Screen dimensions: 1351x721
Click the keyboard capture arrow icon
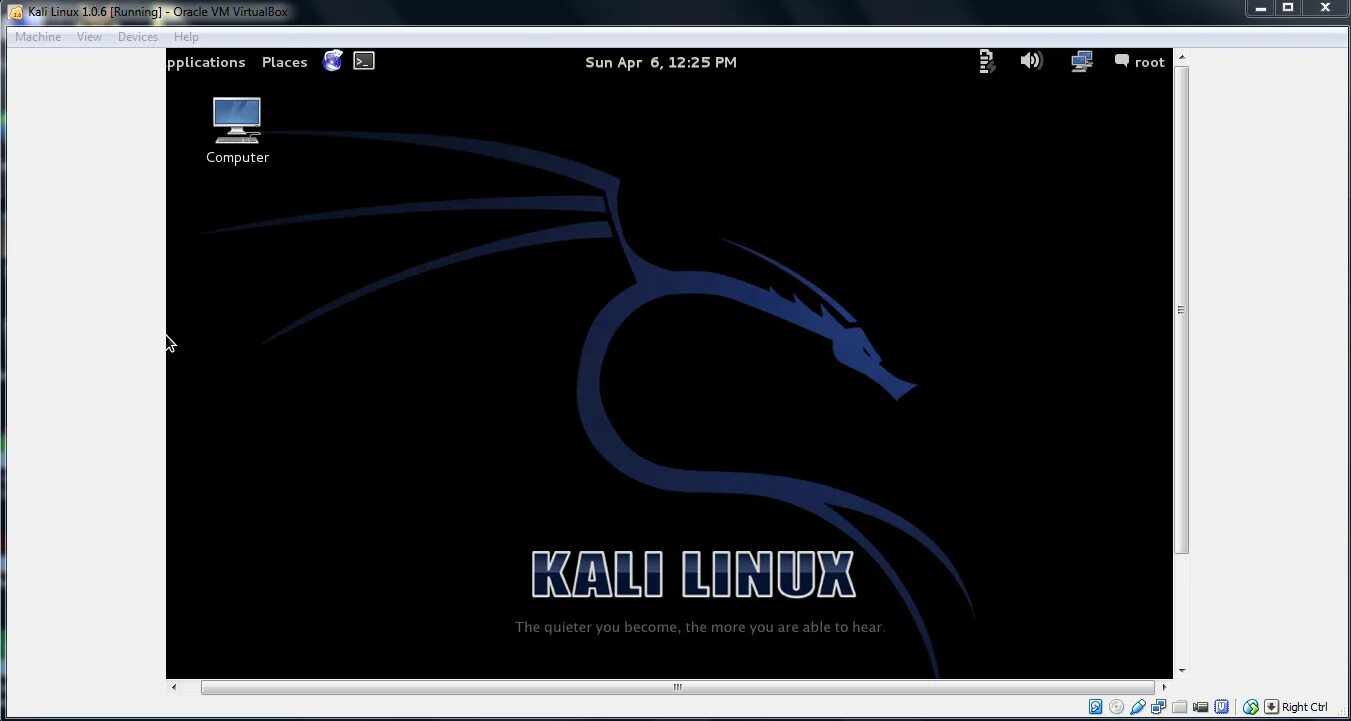click(1271, 707)
